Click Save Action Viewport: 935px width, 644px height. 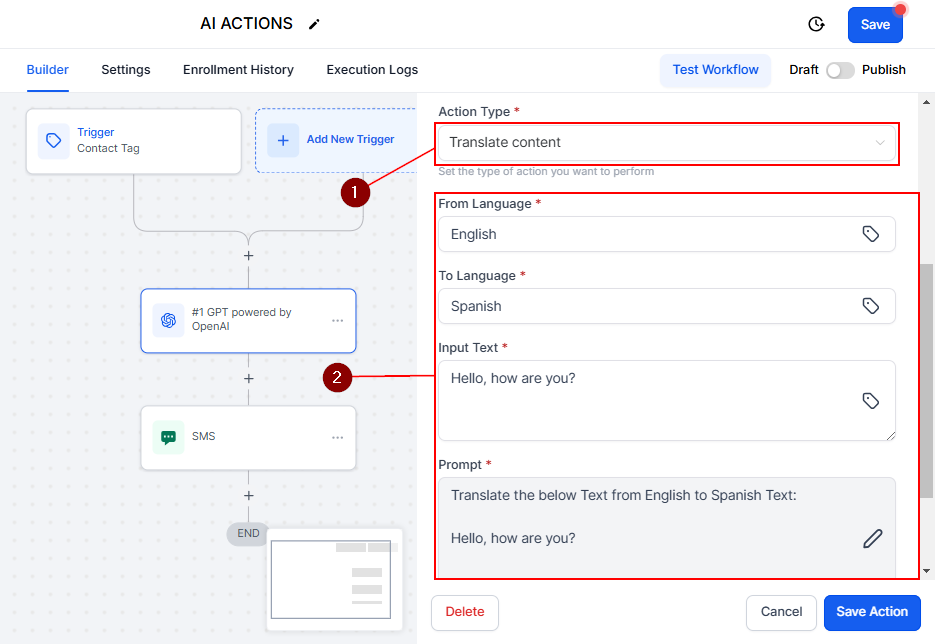872,612
